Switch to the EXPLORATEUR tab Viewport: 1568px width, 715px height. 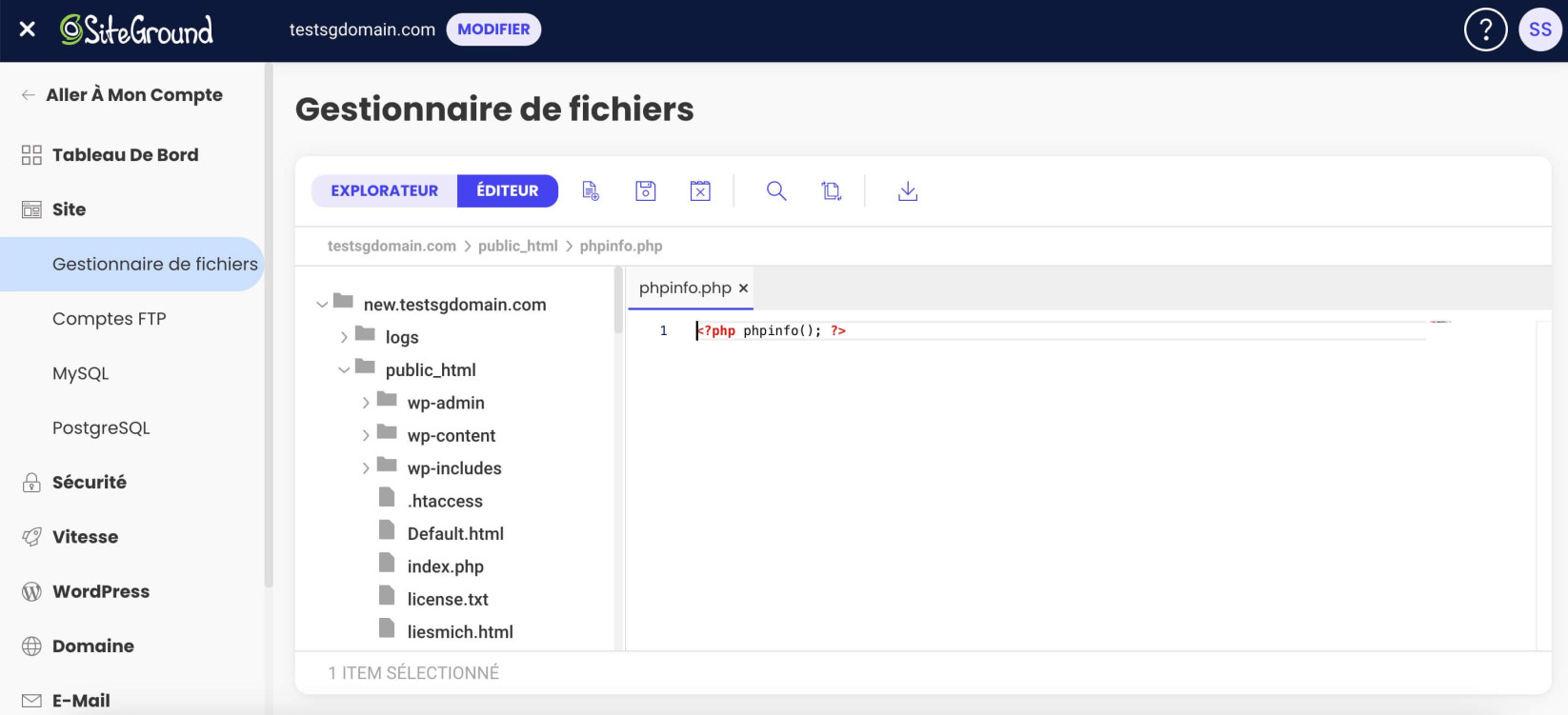coord(385,190)
